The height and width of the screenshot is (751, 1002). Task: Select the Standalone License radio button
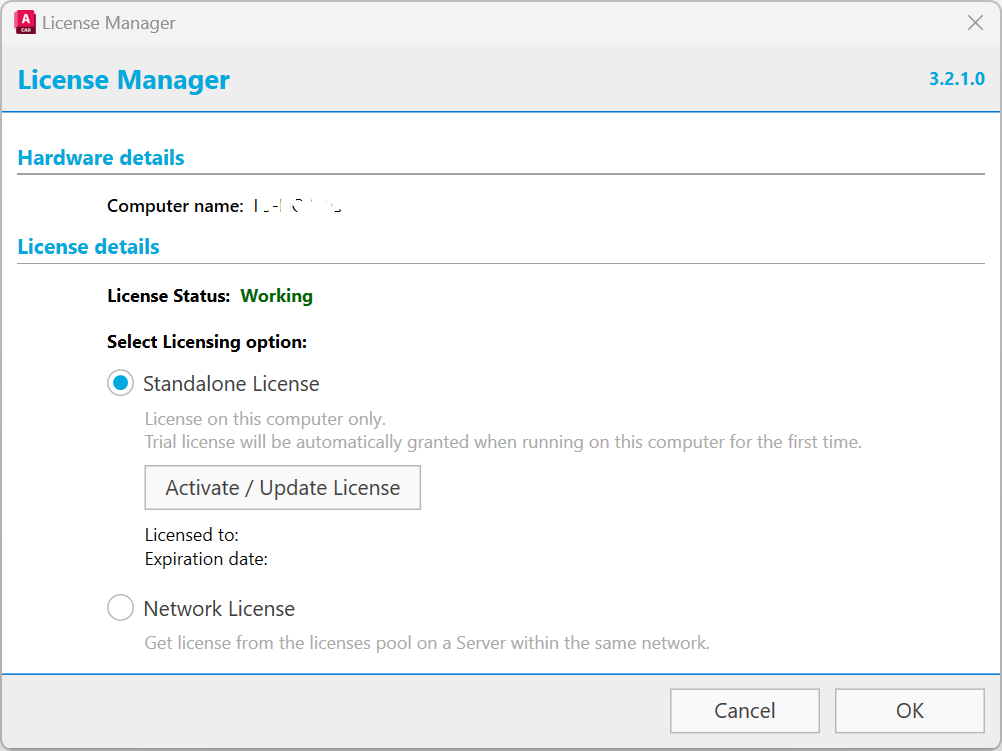[x=121, y=384]
